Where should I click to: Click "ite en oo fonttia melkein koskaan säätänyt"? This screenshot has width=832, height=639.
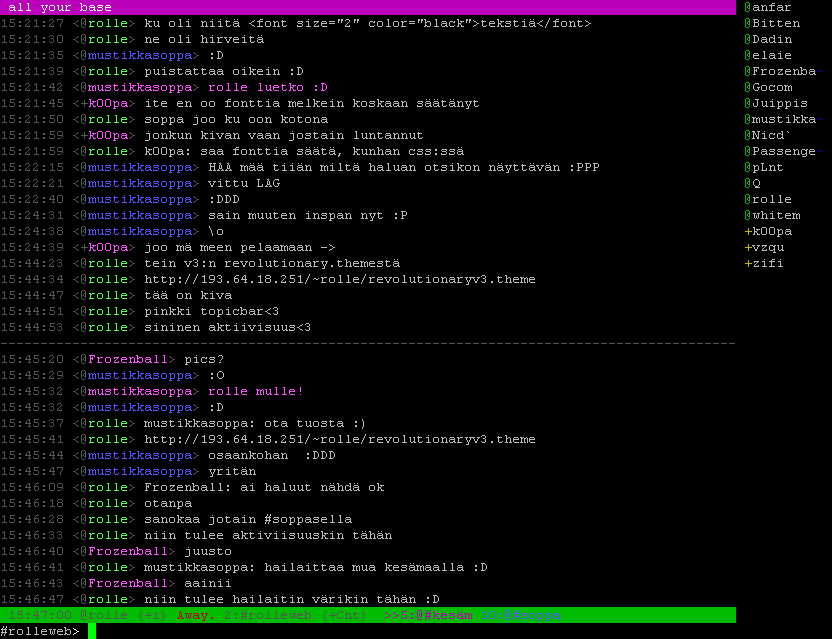(x=312, y=103)
